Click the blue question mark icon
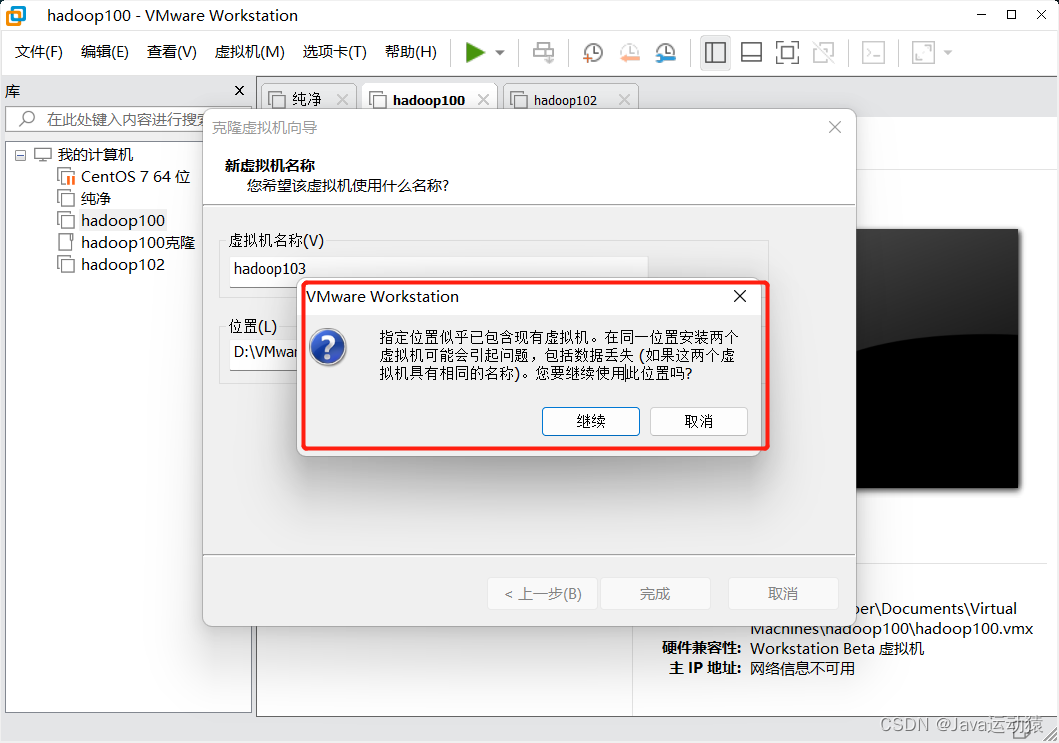This screenshot has height=743, width=1059. 328,347
